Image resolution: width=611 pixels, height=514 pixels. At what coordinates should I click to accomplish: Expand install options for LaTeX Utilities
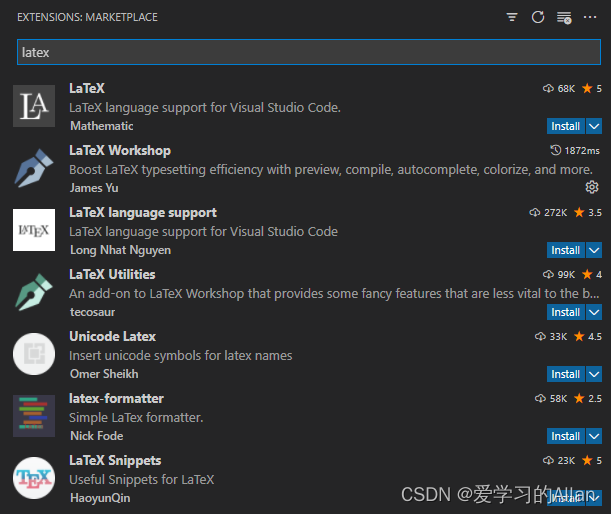click(594, 312)
